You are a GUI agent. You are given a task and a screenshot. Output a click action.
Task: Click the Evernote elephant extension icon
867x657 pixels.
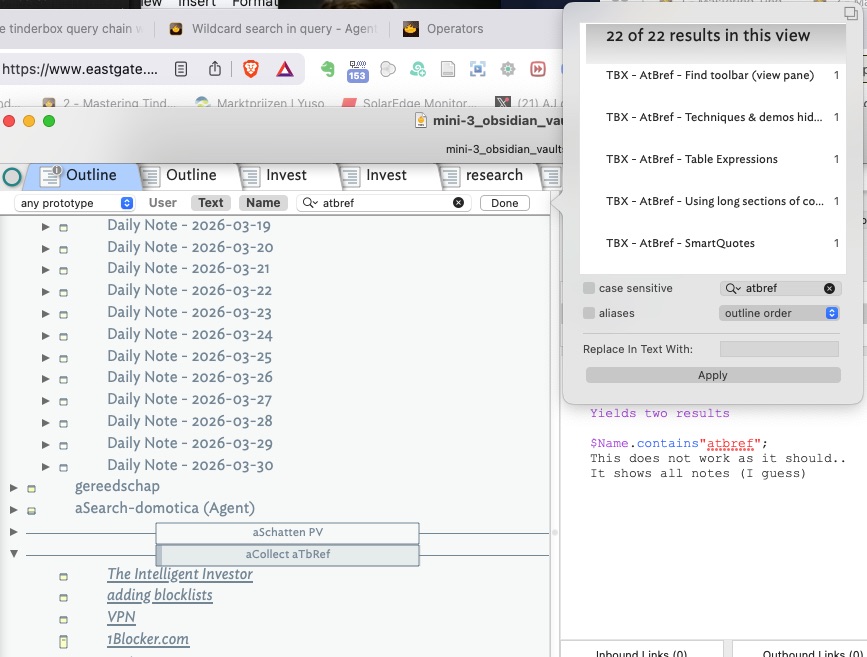(327, 69)
